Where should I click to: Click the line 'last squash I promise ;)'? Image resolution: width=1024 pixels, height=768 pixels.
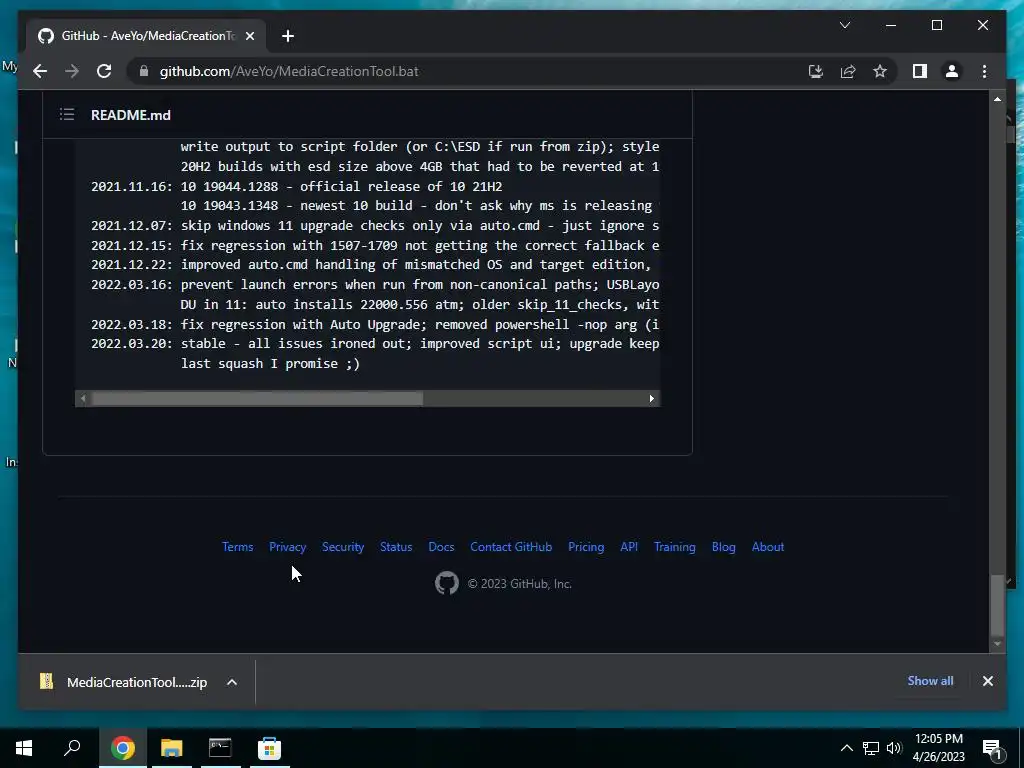tap(270, 364)
